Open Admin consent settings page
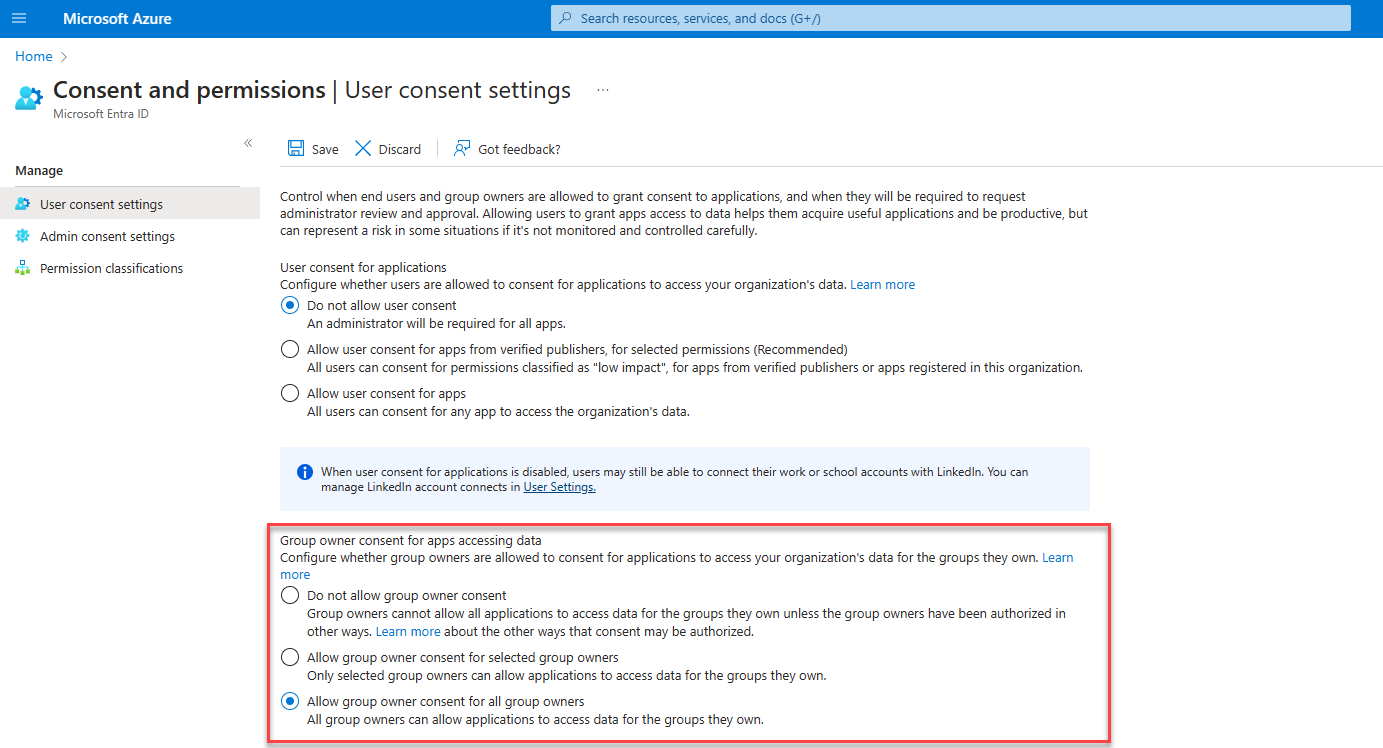 tap(107, 236)
